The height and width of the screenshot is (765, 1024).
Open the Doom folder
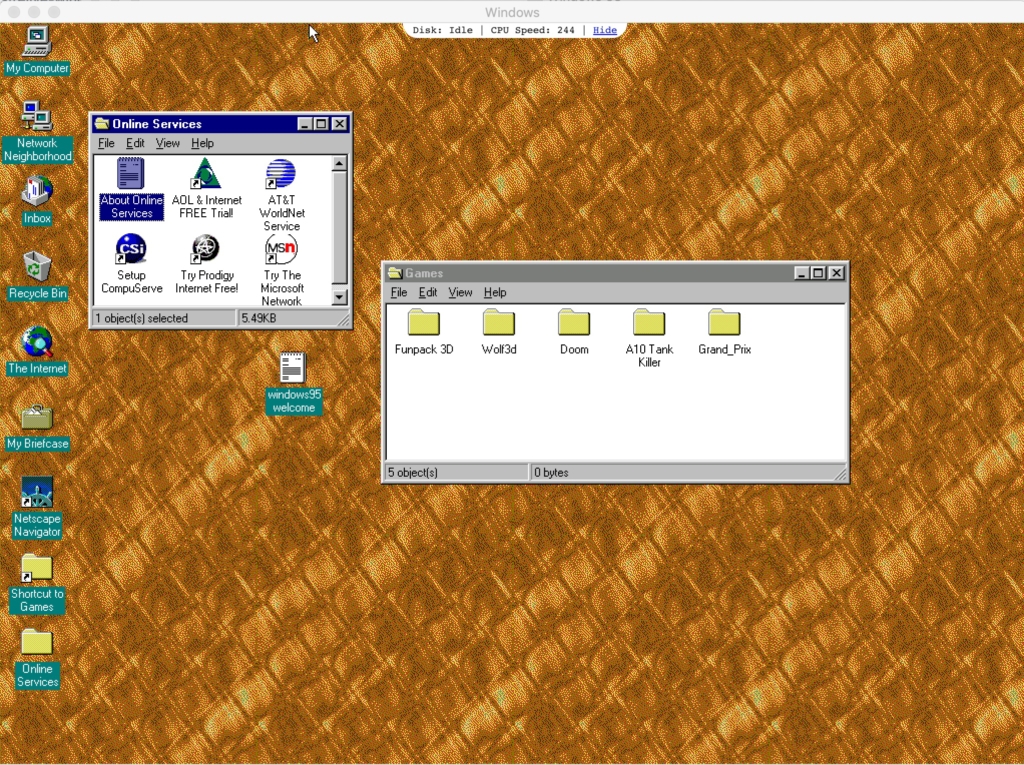pos(573,325)
